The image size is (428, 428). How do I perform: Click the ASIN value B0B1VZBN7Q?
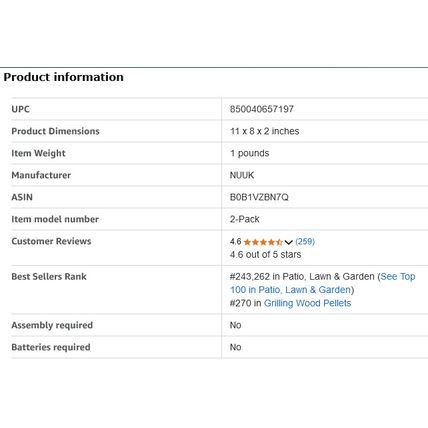click(x=259, y=197)
